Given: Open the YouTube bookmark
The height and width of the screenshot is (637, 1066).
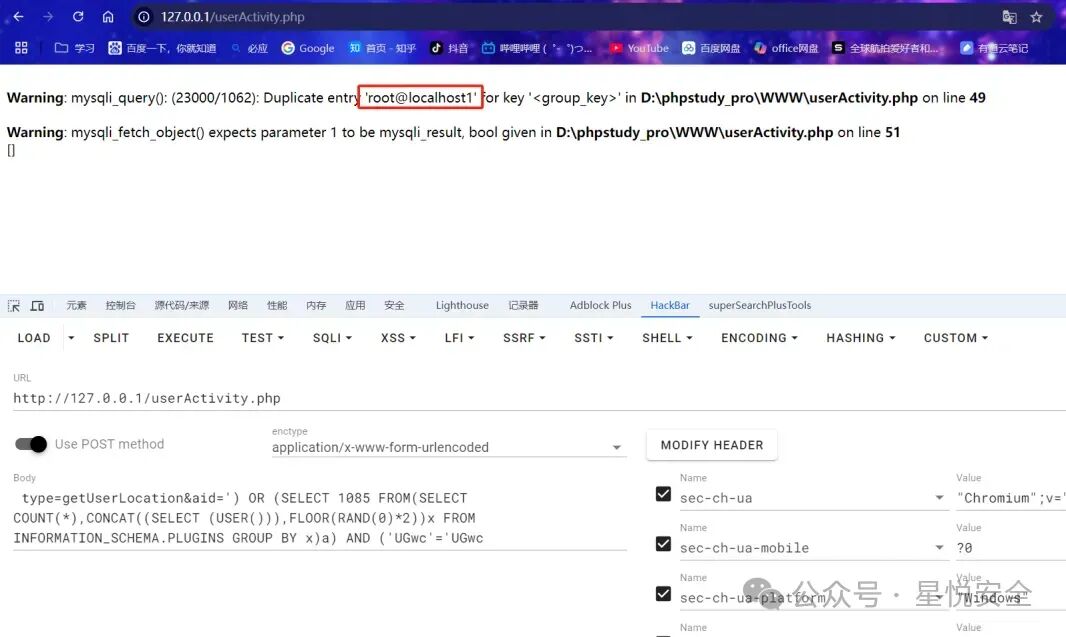Looking at the screenshot, I should pyautogui.click(x=639, y=48).
